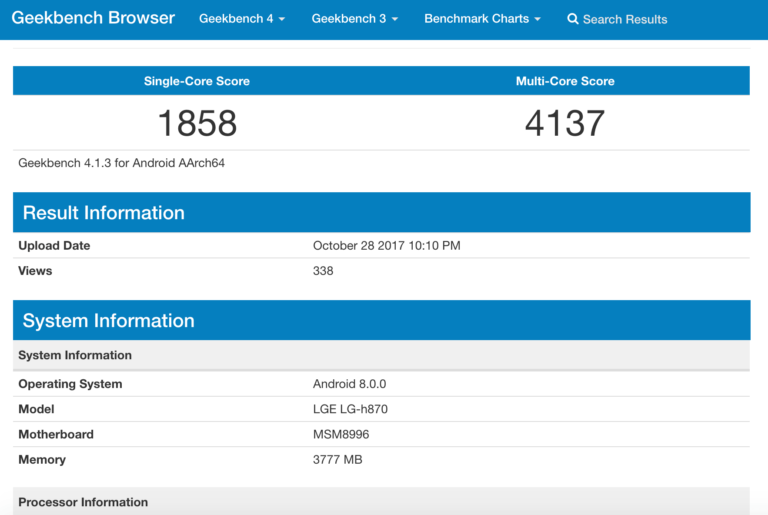Open the Geekbench 4 dropdown menu

tap(241, 19)
